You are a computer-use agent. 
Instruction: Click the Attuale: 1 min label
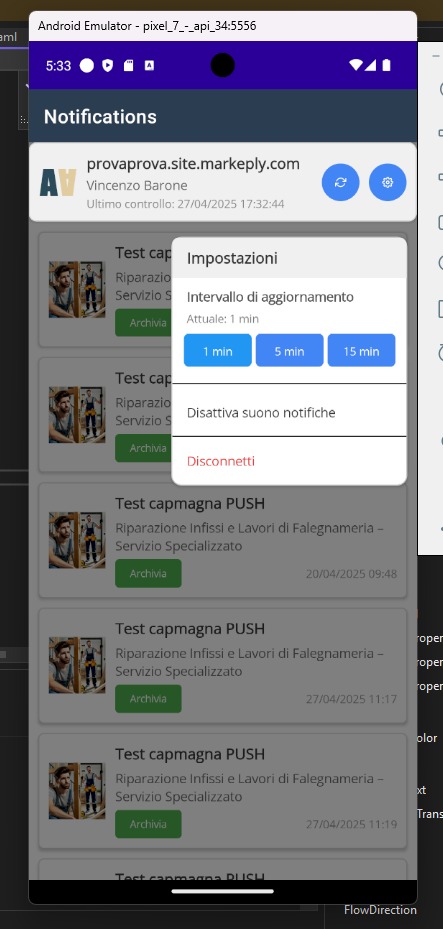(223, 319)
